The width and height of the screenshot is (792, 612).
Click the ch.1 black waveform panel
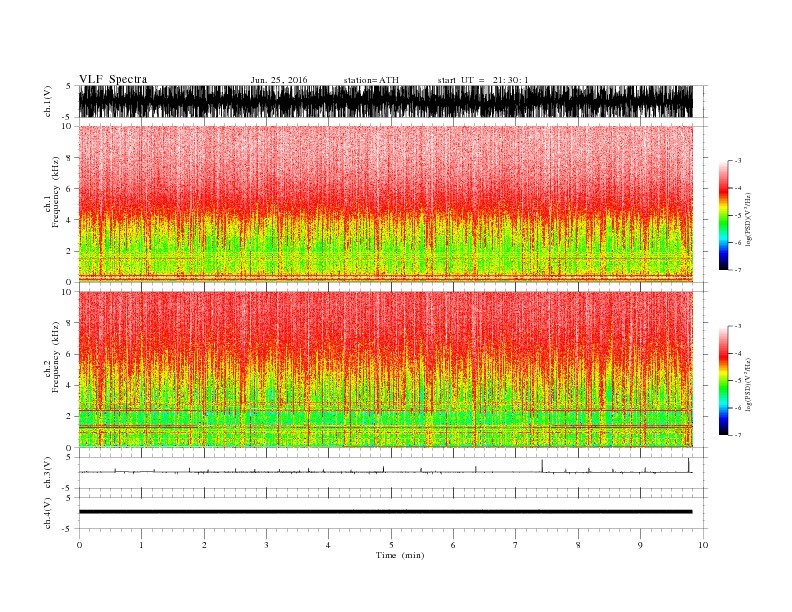pyautogui.click(x=386, y=101)
